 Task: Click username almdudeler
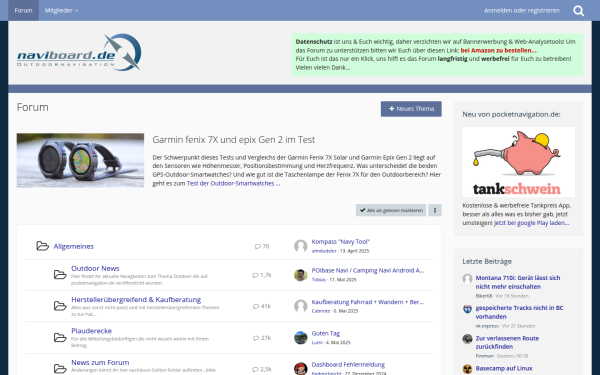click(x=324, y=251)
